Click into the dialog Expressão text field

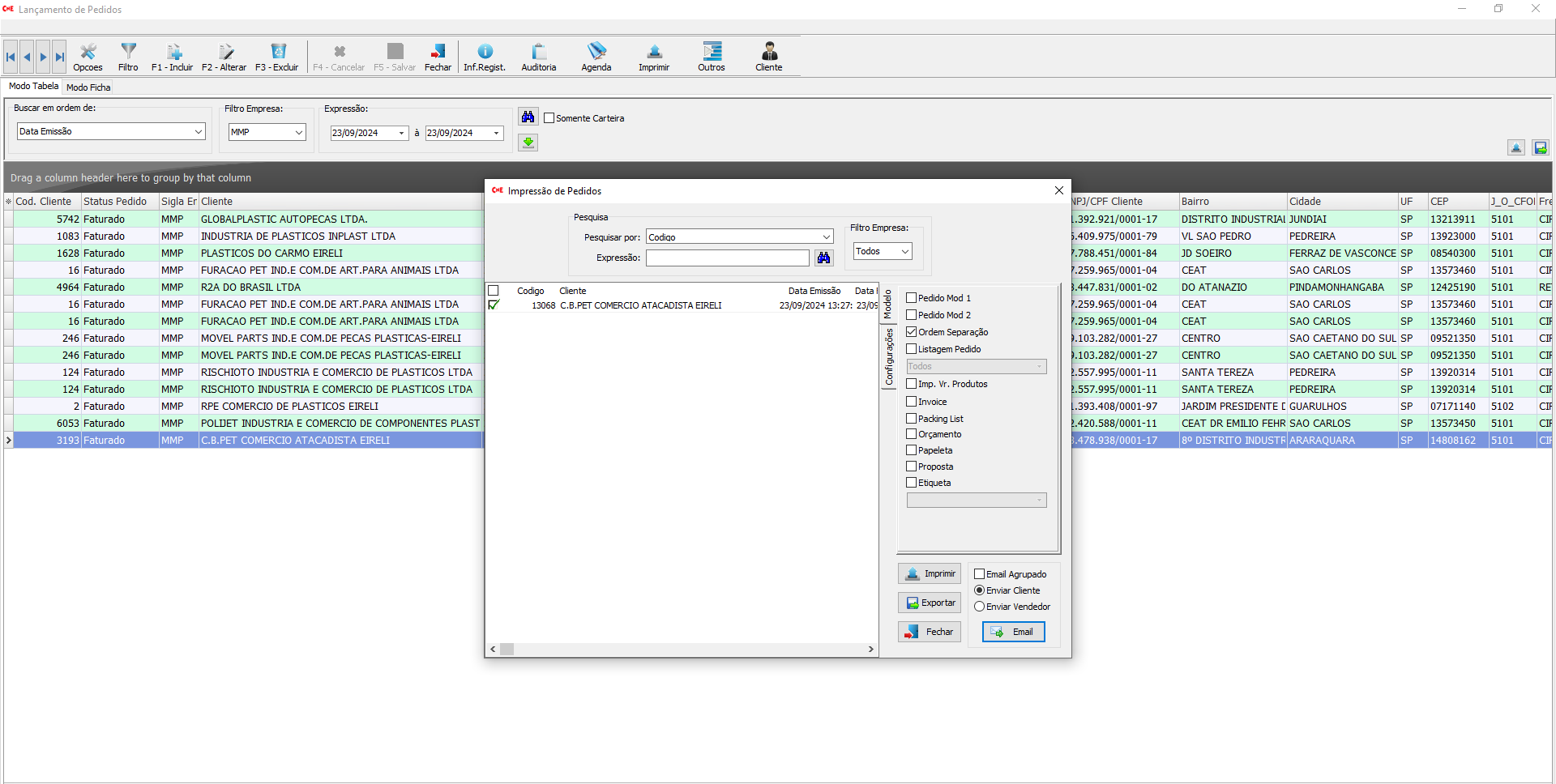(x=727, y=258)
